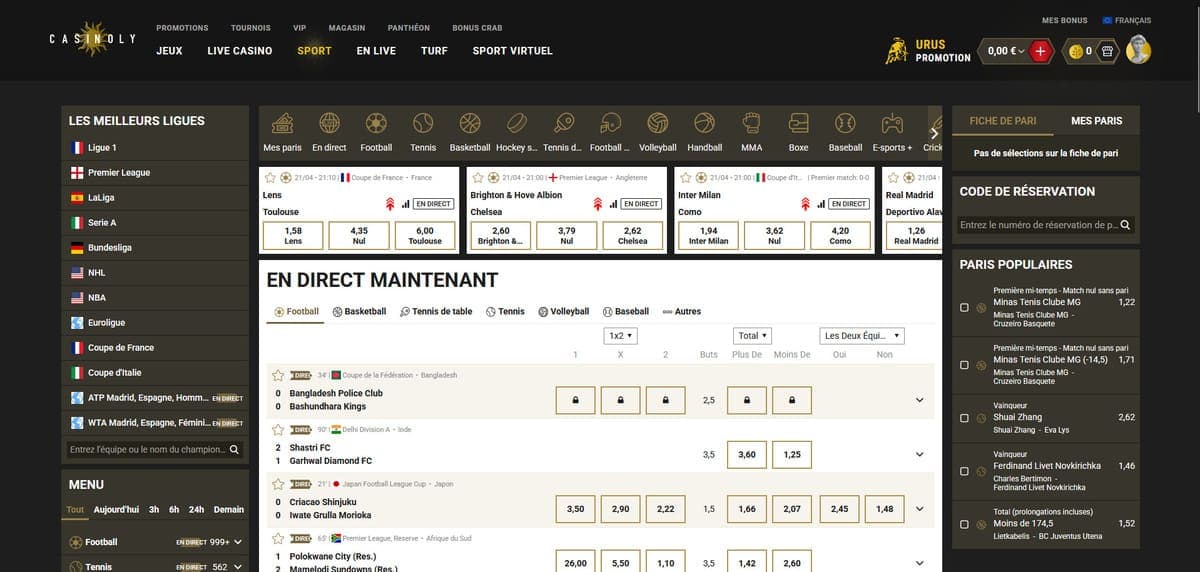Open the MES BONUS link

pos(1064,20)
